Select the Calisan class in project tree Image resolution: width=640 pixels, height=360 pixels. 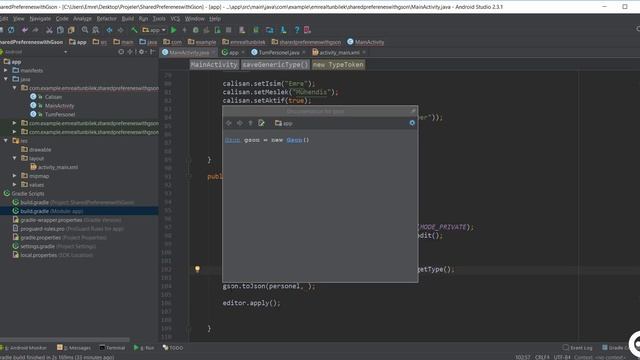(53, 97)
